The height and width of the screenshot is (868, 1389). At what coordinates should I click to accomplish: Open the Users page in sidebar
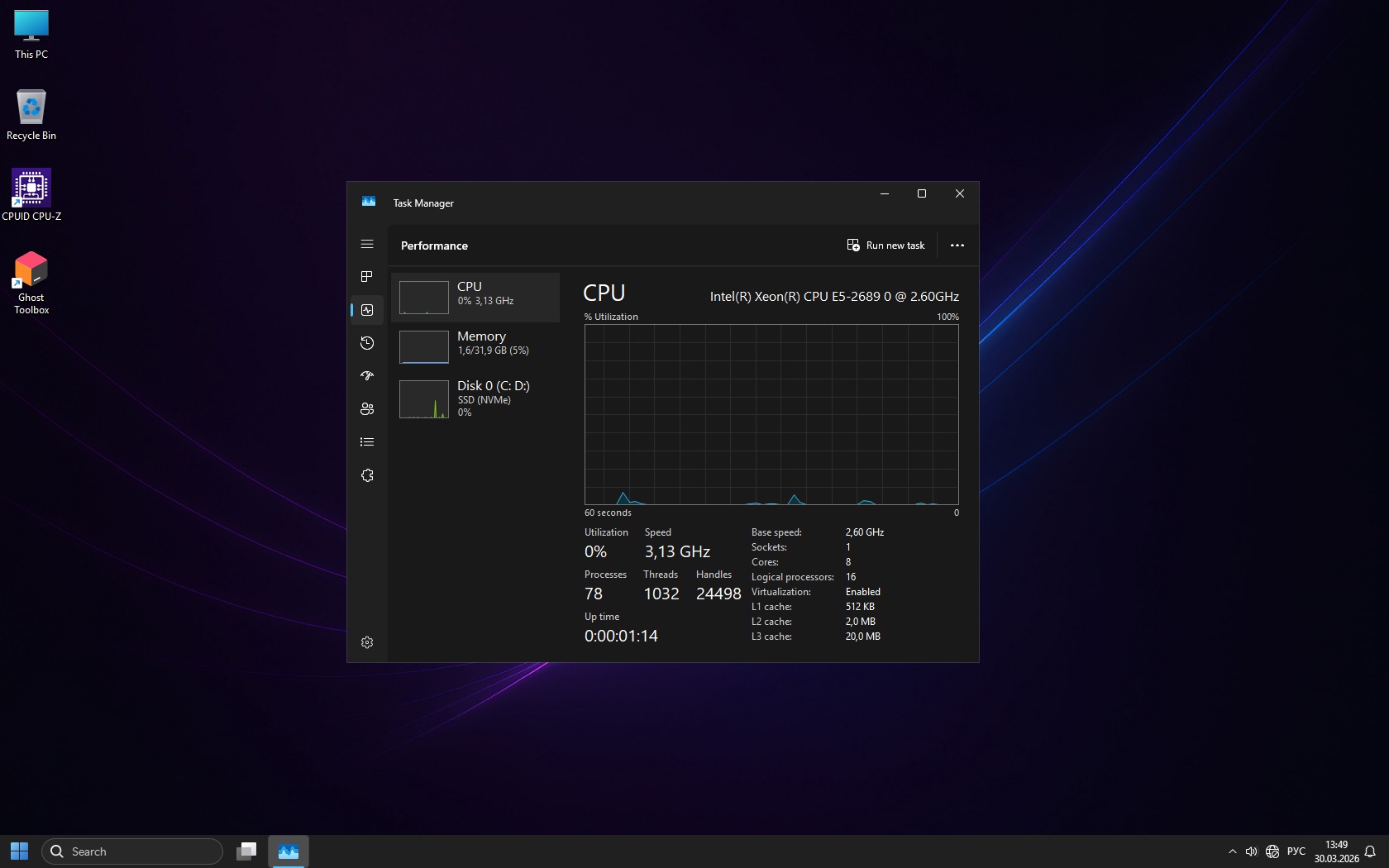click(367, 409)
